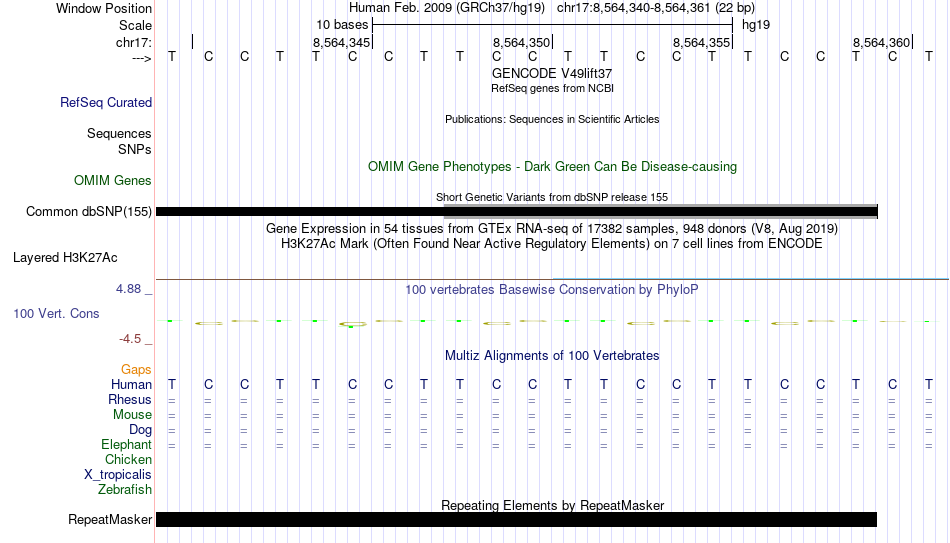Click the 8,564,360 coordinate marker

(882, 42)
